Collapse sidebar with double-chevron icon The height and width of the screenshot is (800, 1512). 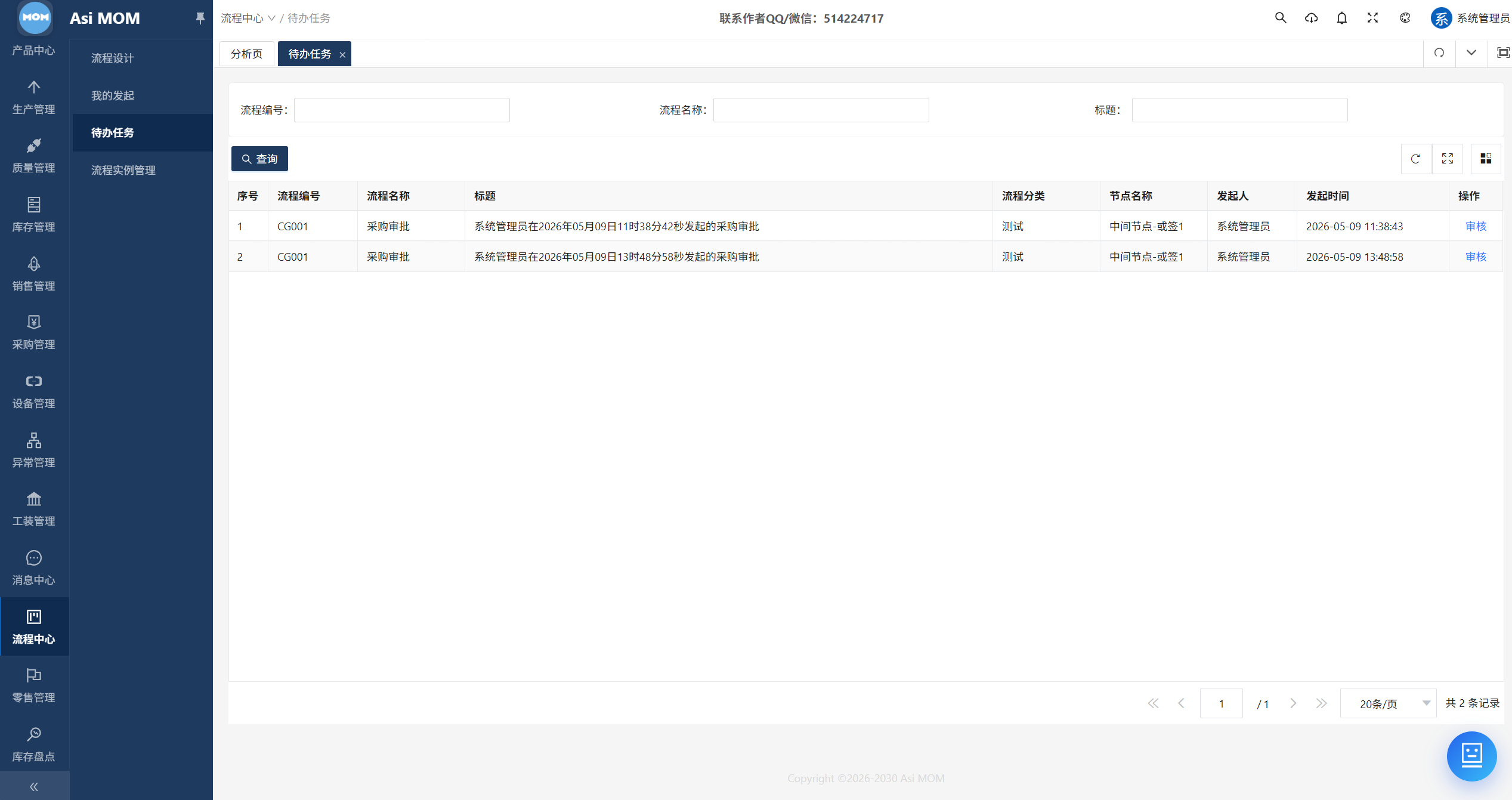34,786
